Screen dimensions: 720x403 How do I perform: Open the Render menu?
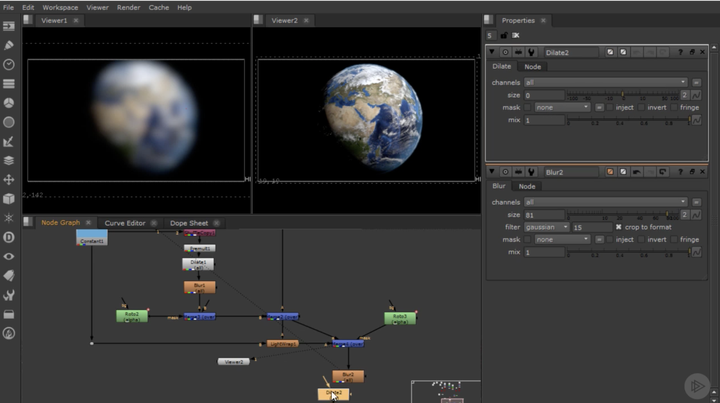(x=129, y=7)
